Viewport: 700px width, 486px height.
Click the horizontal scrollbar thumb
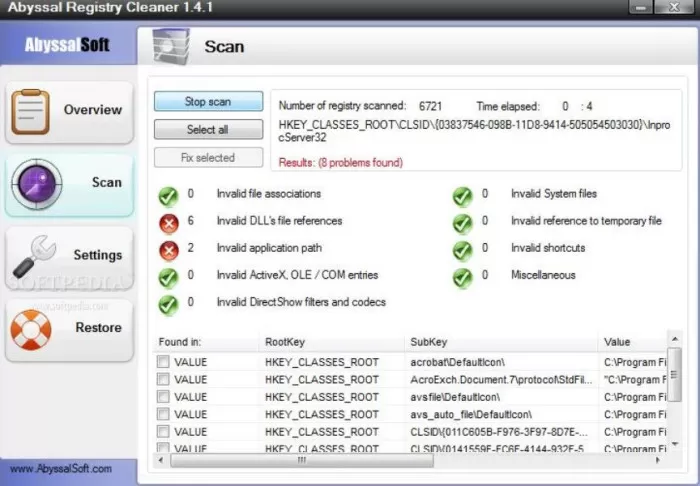click(x=302, y=460)
